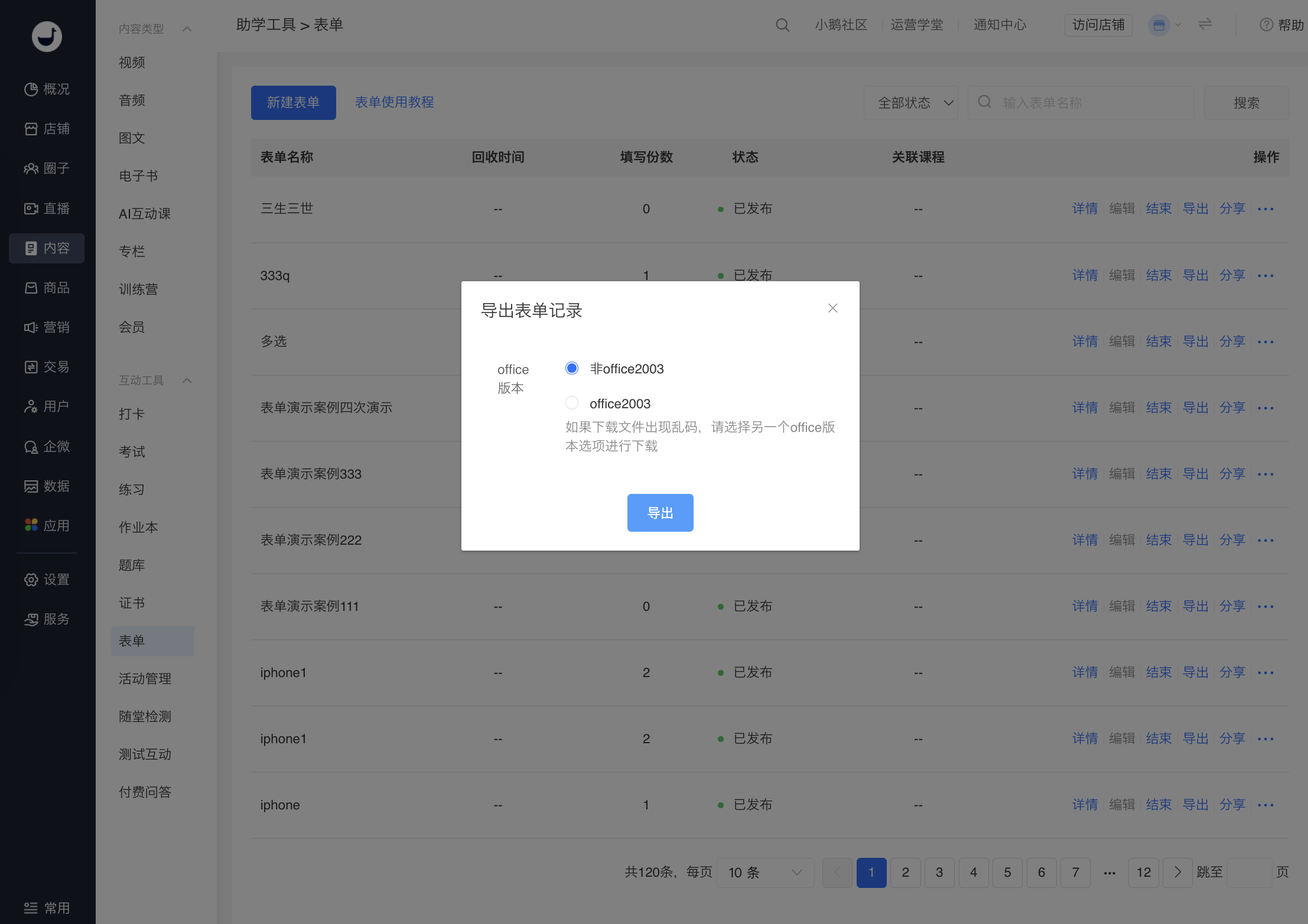The width and height of the screenshot is (1308, 924).
Task: Open the 直播 live broadcast icon
Action: pos(31,209)
